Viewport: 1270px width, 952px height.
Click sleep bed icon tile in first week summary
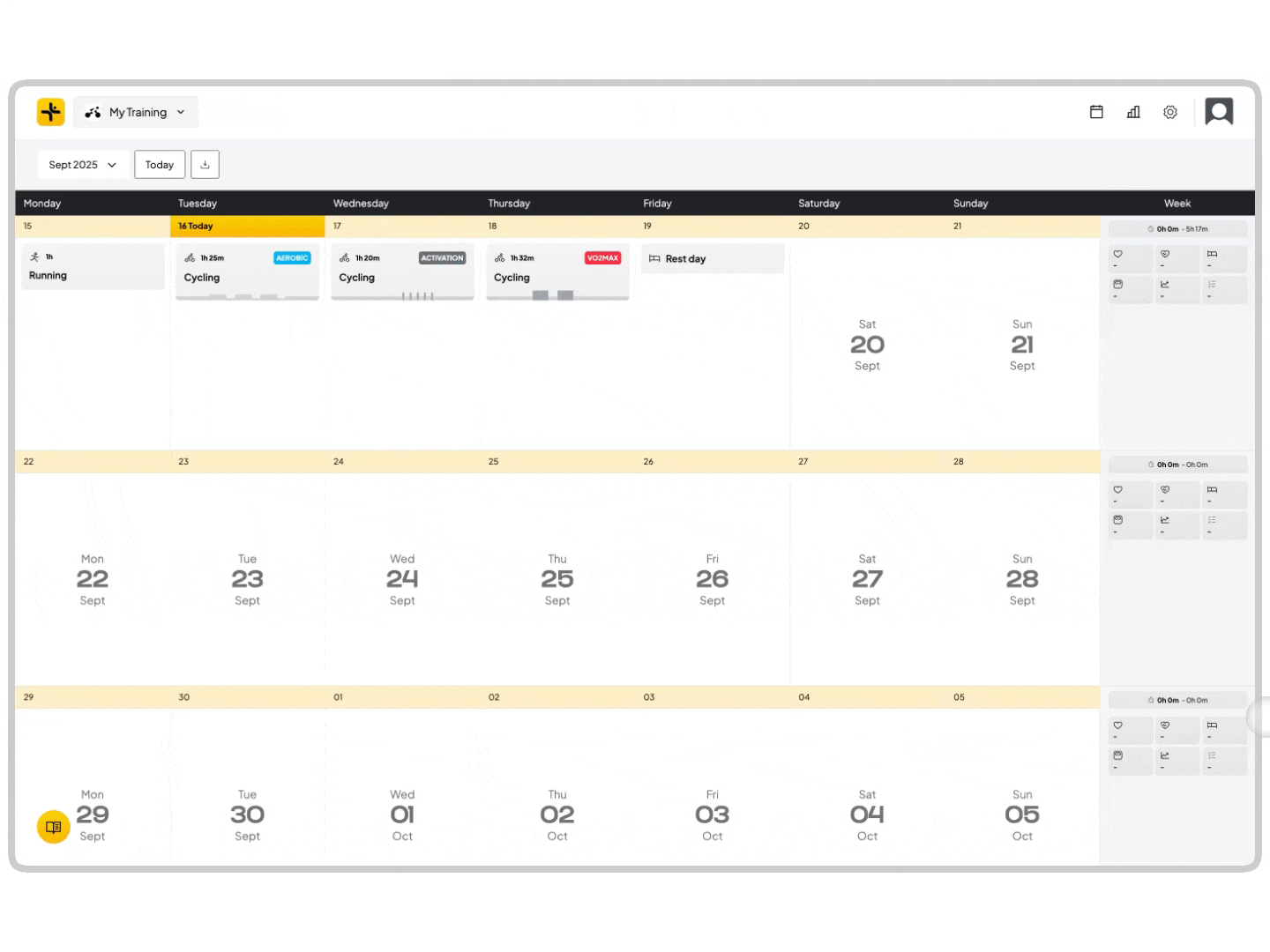point(1224,258)
